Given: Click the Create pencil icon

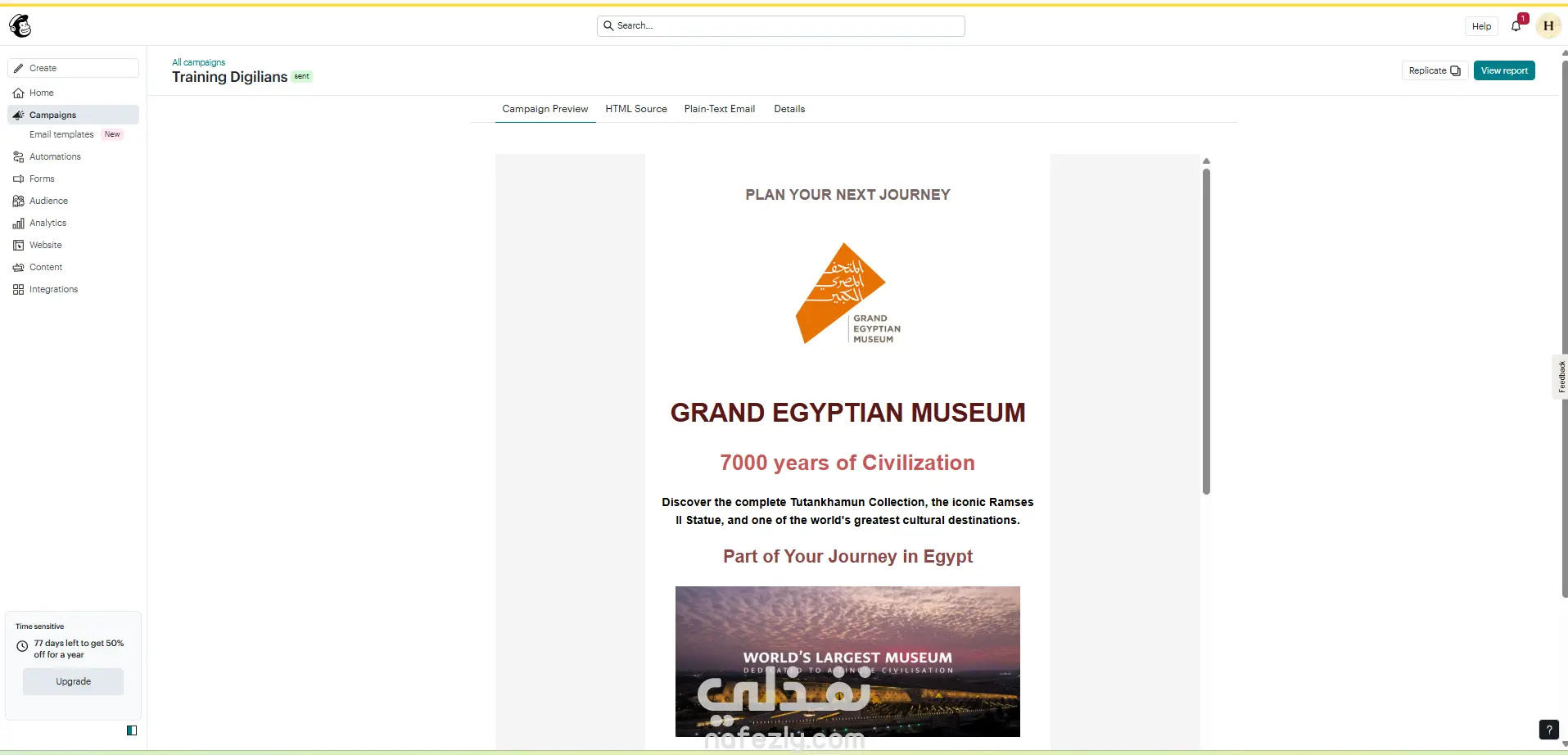Looking at the screenshot, I should tap(19, 68).
